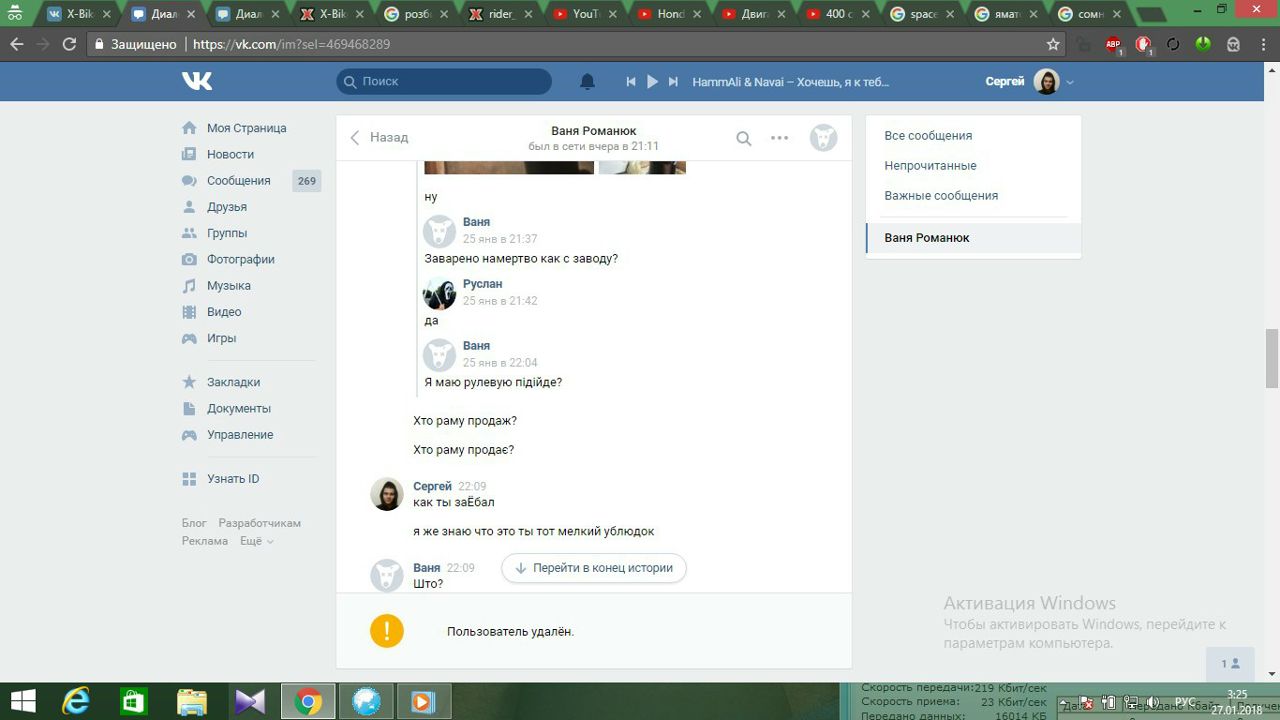Expand the Ещё footer dropdown
This screenshot has width=1280, height=720.
point(256,541)
